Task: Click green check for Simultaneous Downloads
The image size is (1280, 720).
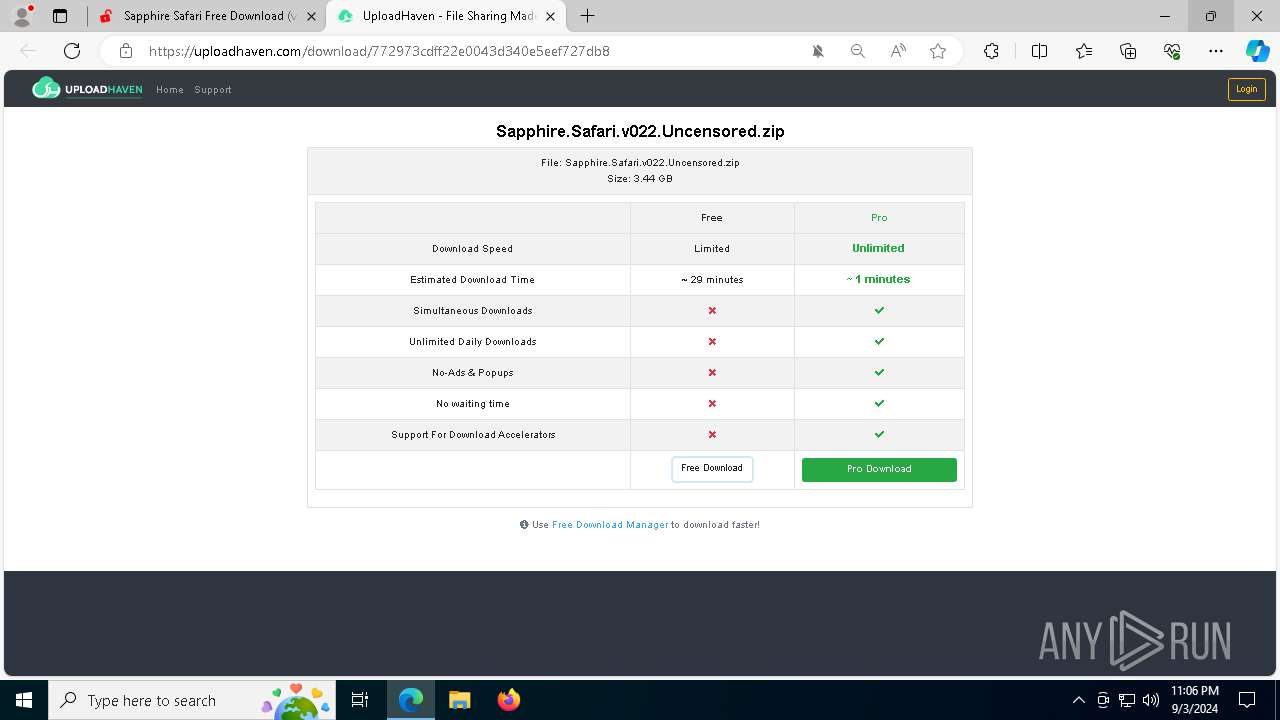Action: [x=879, y=311]
